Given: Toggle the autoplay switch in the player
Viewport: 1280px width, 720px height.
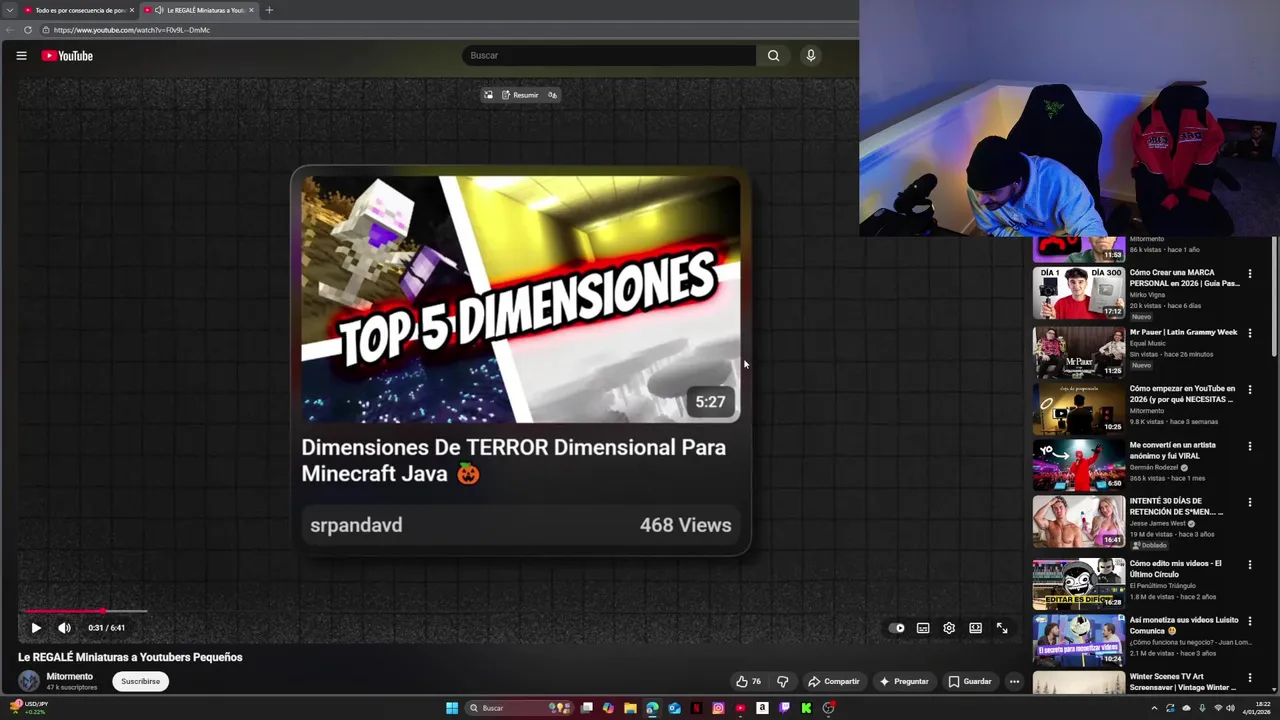Looking at the screenshot, I should tap(897, 628).
